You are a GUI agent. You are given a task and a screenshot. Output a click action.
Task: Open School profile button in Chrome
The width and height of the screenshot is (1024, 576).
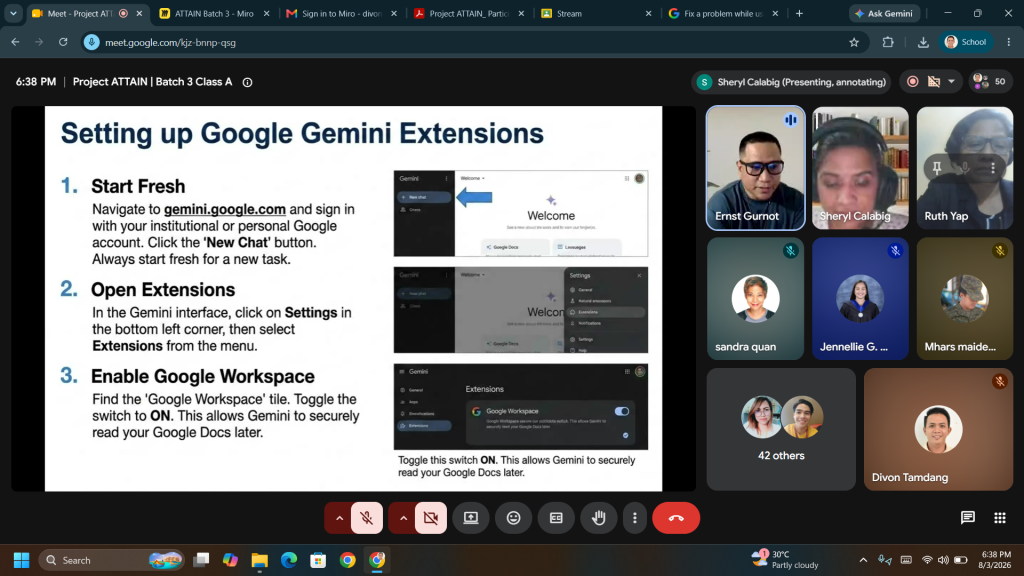click(x=966, y=42)
